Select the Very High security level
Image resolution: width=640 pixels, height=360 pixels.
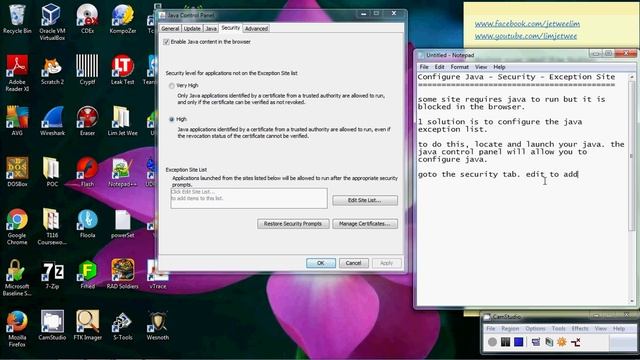[172, 86]
